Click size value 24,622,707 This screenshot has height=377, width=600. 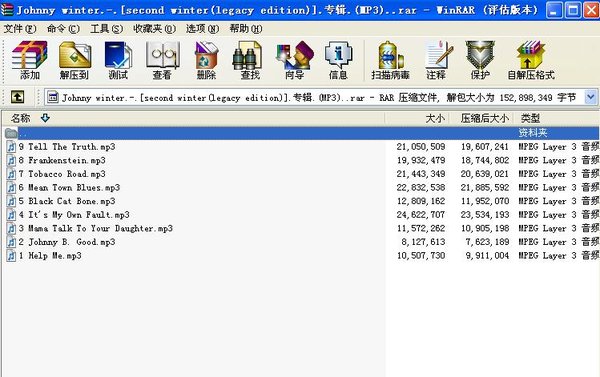(421, 215)
